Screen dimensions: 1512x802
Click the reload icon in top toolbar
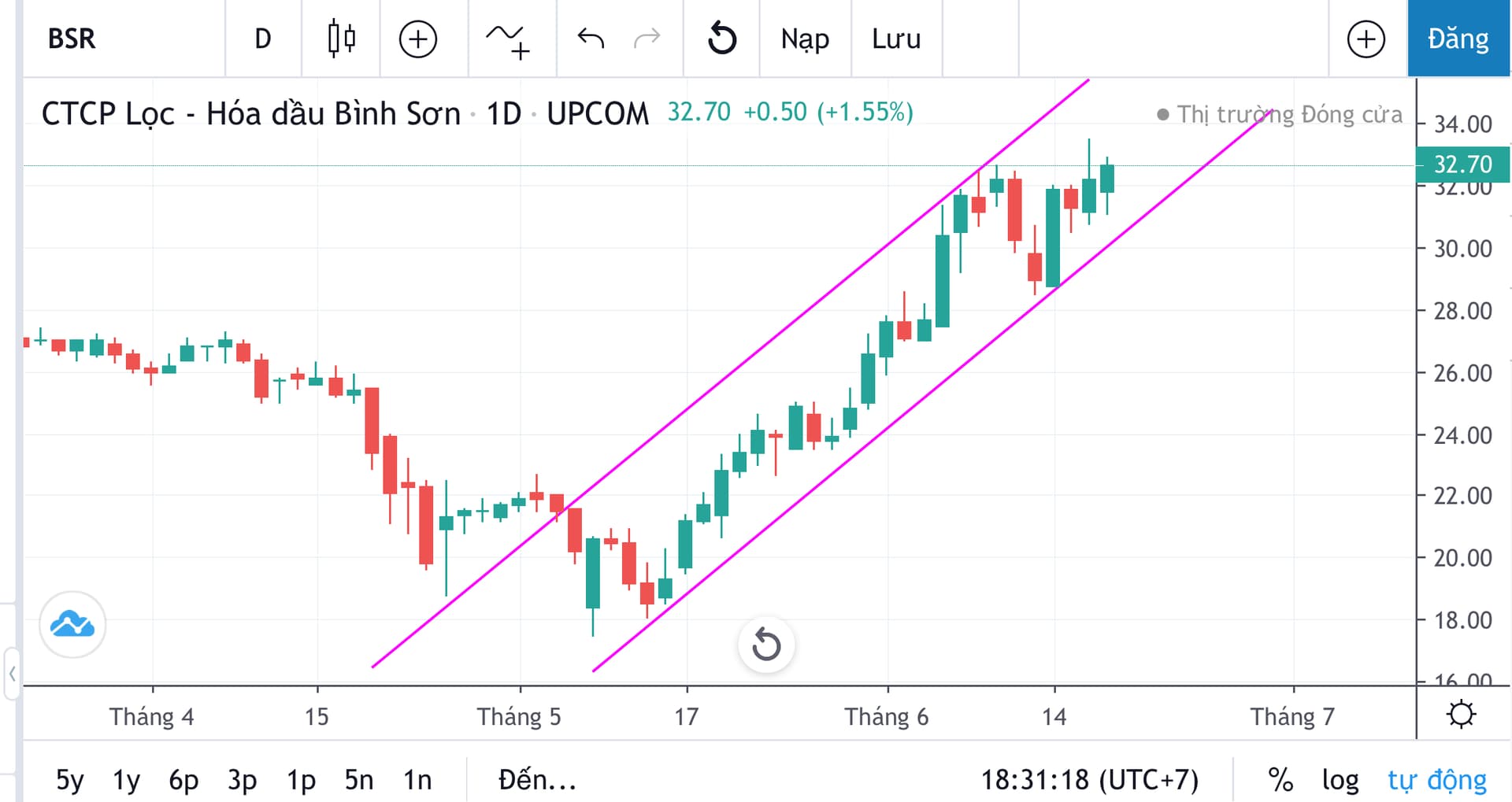pos(721,39)
